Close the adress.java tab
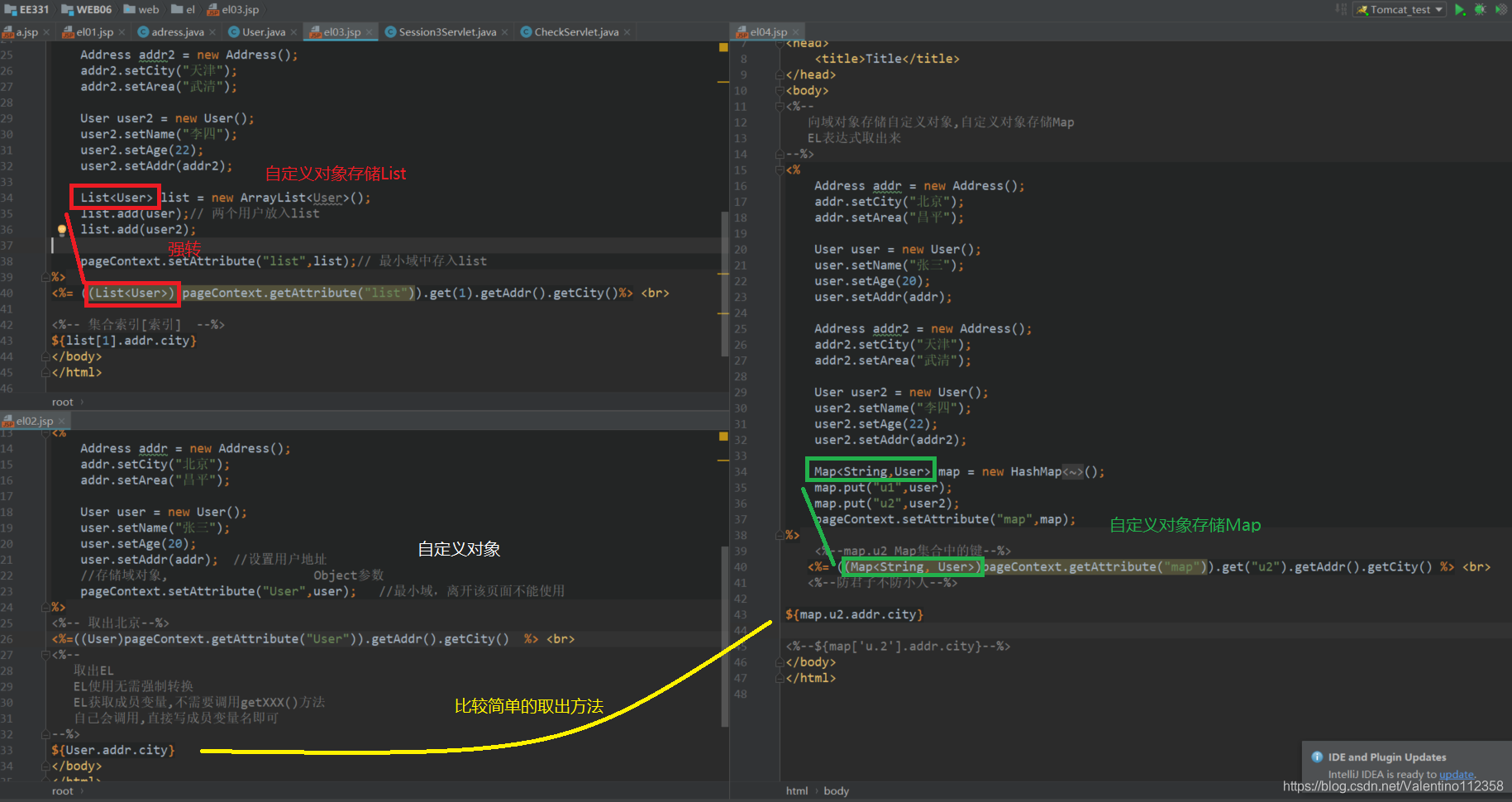 pyautogui.click(x=212, y=32)
